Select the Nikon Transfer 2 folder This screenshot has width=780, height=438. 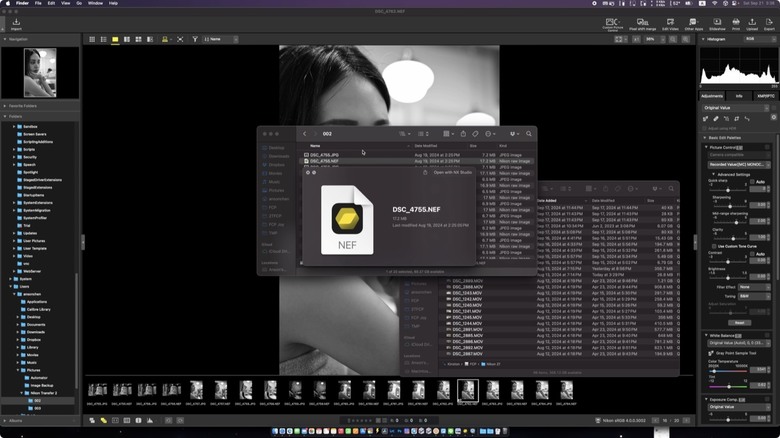(x=44, y=393)
